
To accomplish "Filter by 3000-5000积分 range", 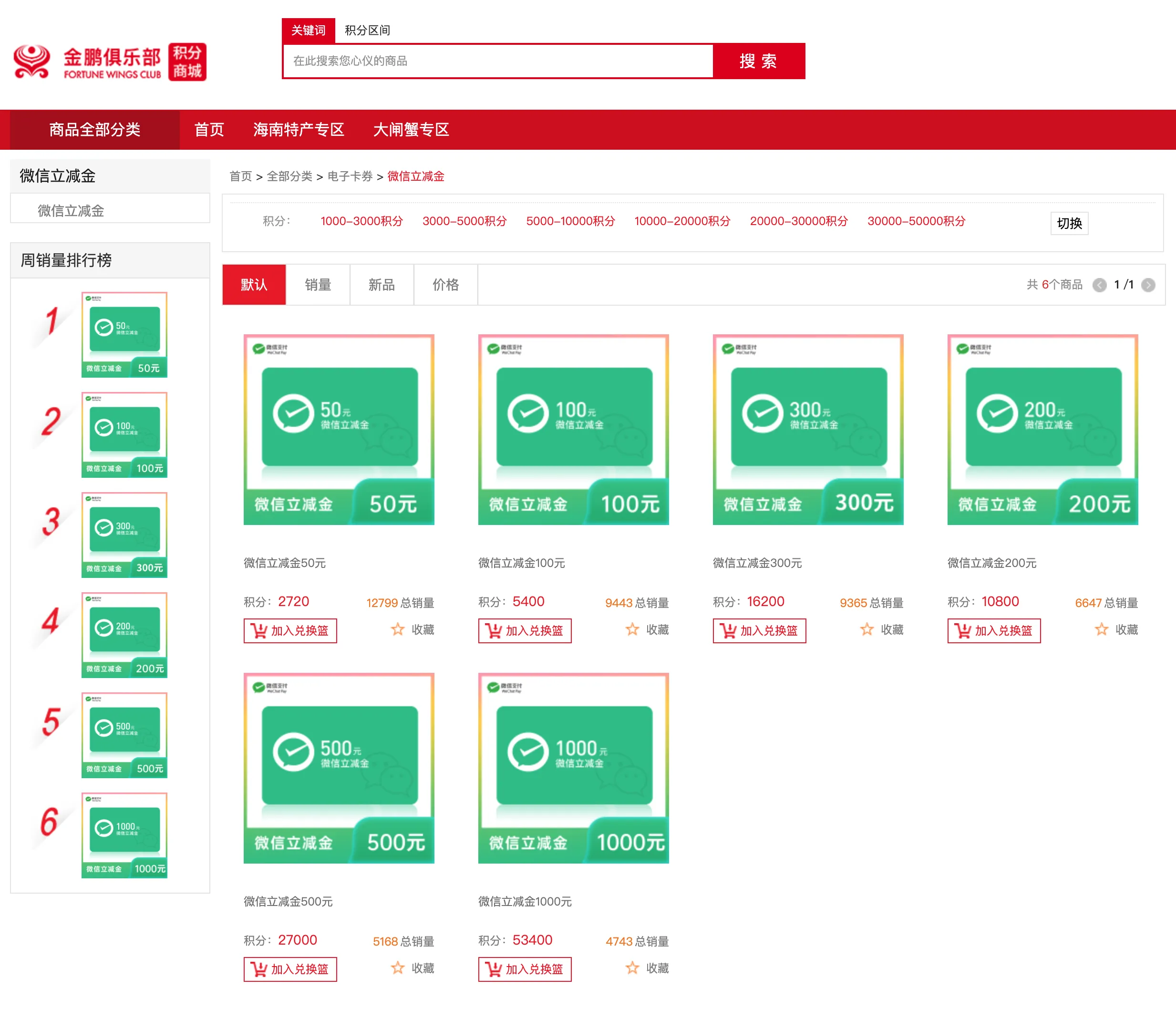I will (x=464, y=221).
